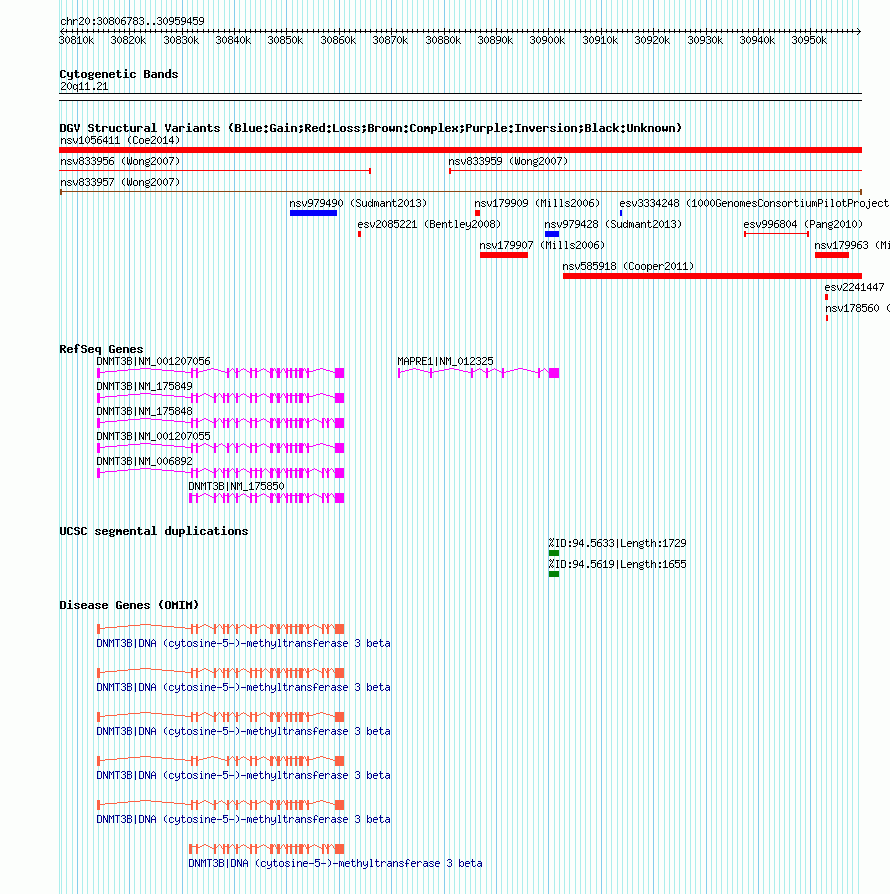
Task: Select variant nsv833957 (Wong2007)
Action: [120, 182]
